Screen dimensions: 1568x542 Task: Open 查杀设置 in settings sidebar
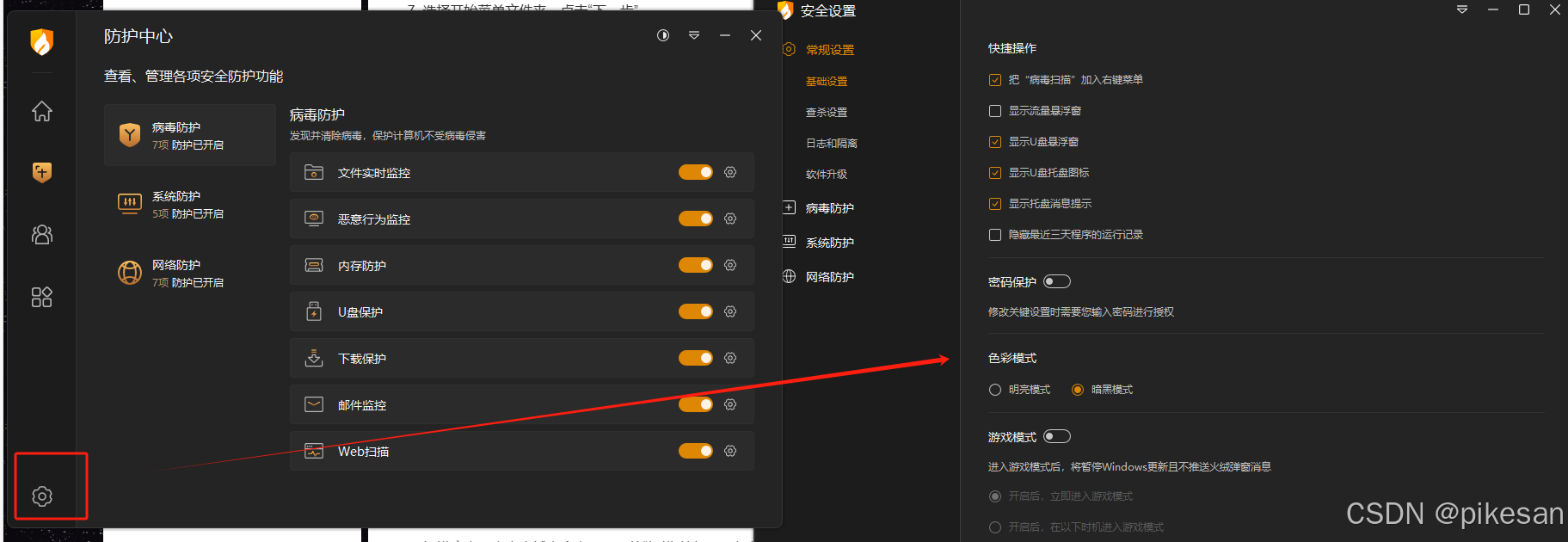tap(827, 112)
